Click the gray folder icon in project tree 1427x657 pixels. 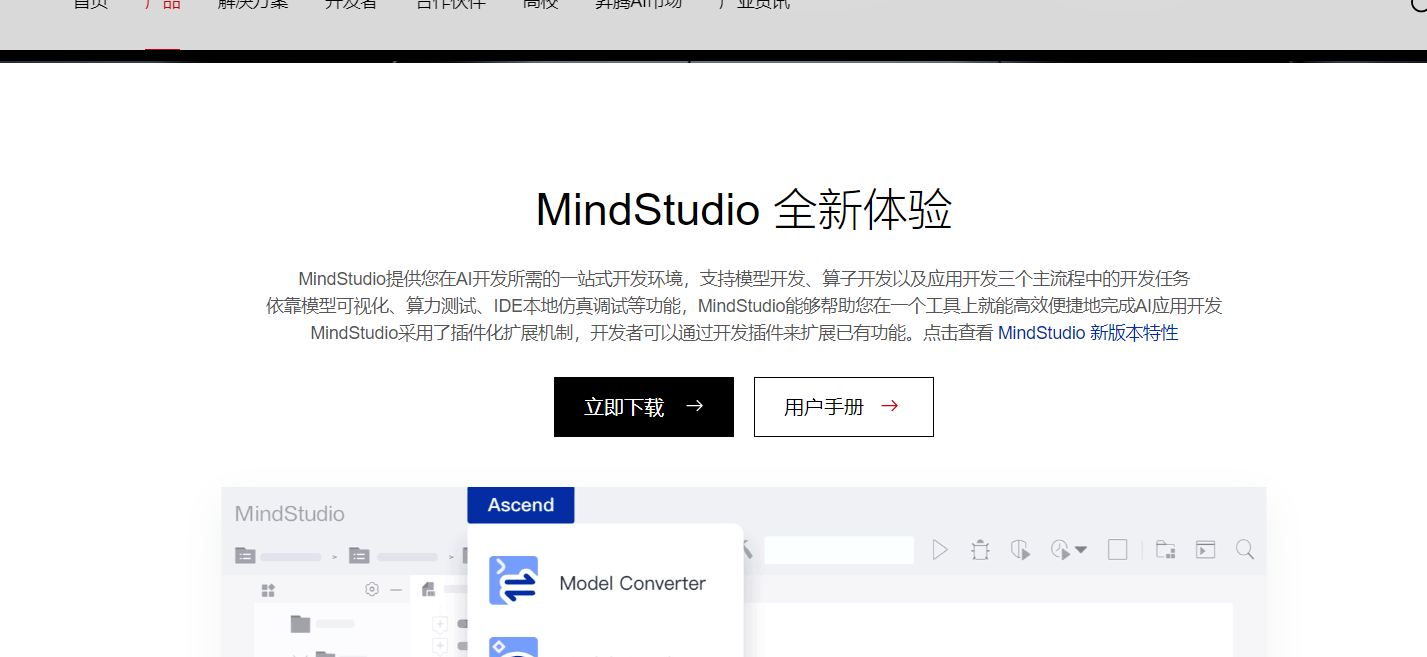(x=301, y=624)
